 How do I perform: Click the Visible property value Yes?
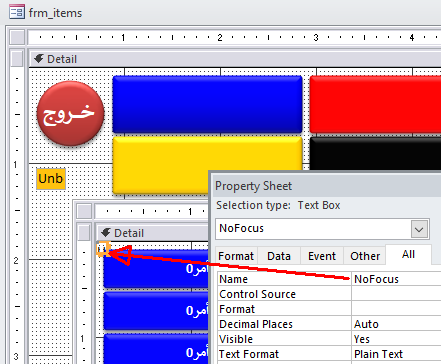tap(396, 339)
